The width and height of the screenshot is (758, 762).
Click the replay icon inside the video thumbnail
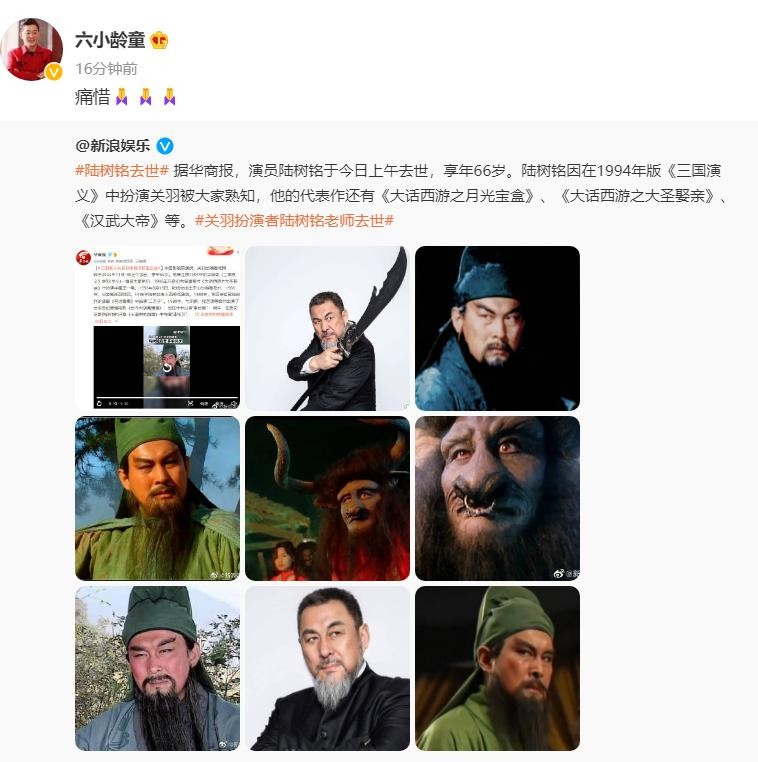(167, 367)
